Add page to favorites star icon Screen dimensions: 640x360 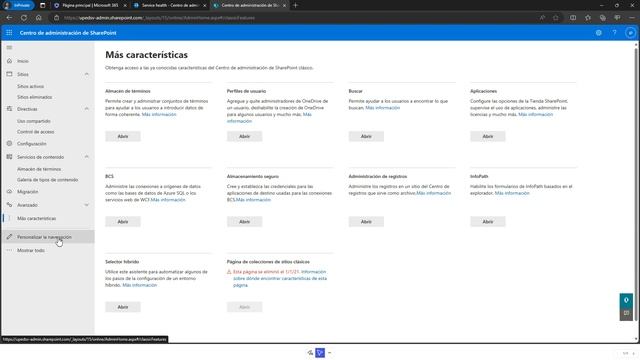[x=556, y=18]
